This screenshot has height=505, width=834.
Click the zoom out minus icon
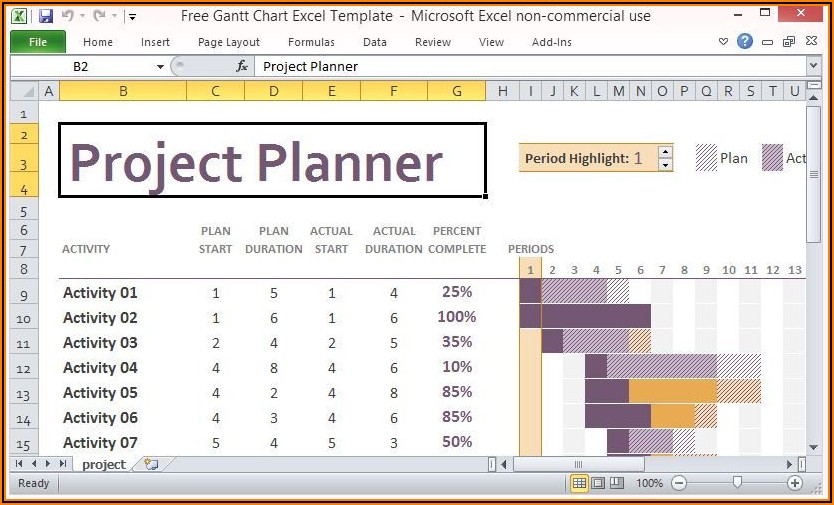coord(679,483)
